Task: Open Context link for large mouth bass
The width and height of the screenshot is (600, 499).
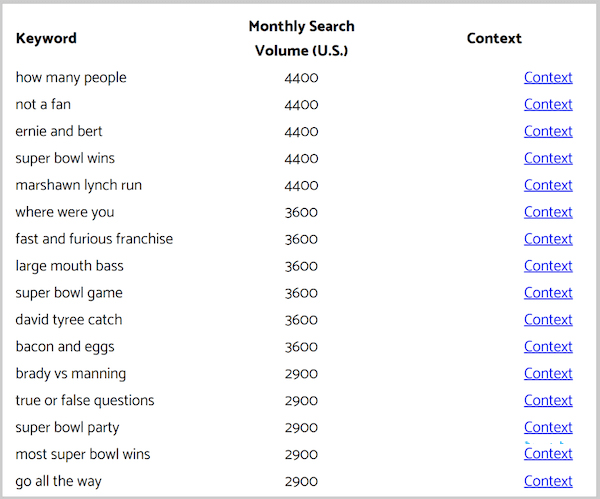Action: click(548, 266)
